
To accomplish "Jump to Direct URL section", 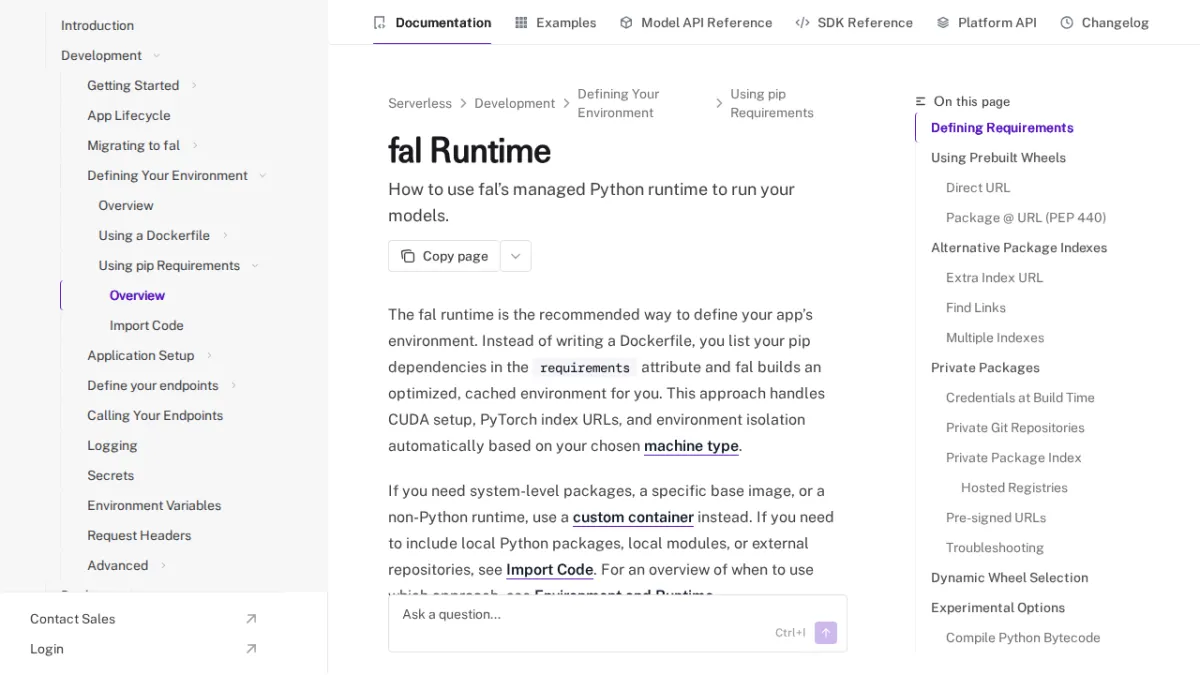I will tap(978, 188).
